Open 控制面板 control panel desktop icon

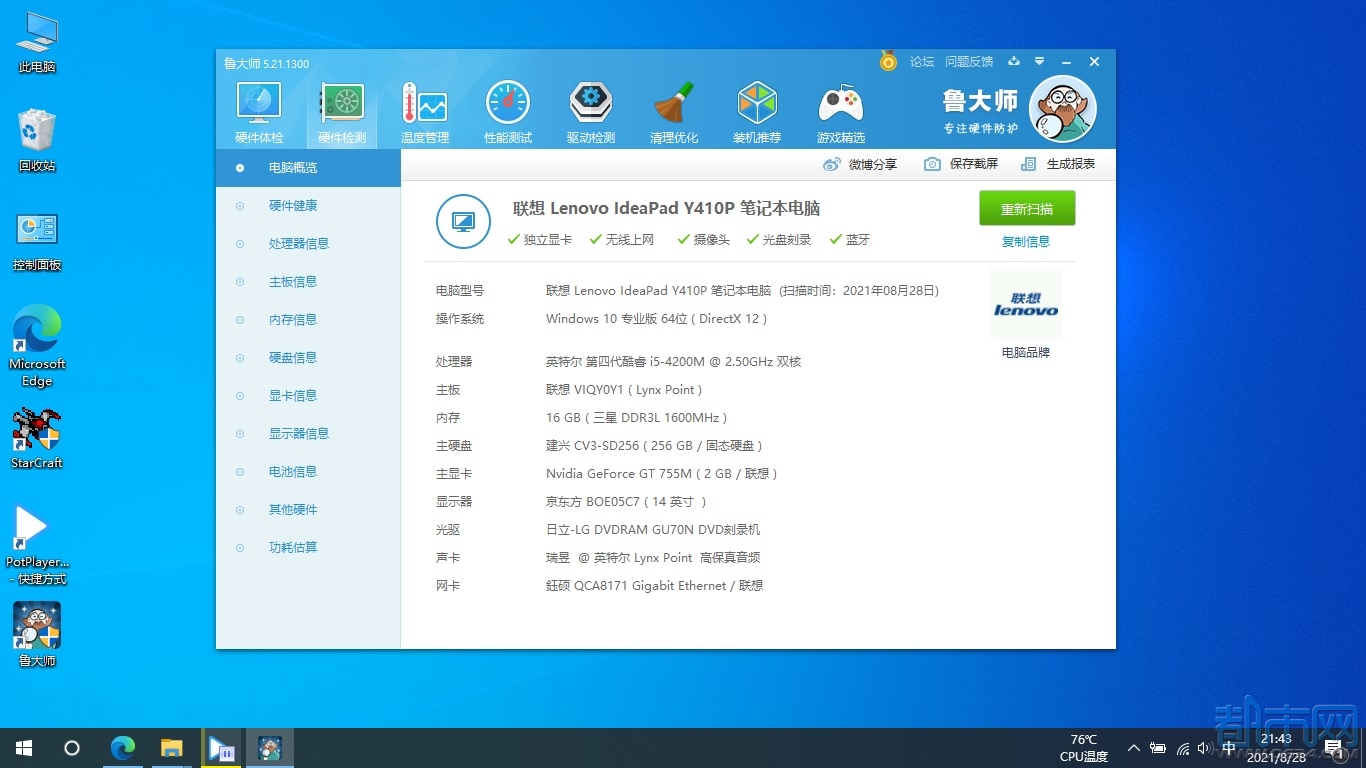(x=37, y=241)
